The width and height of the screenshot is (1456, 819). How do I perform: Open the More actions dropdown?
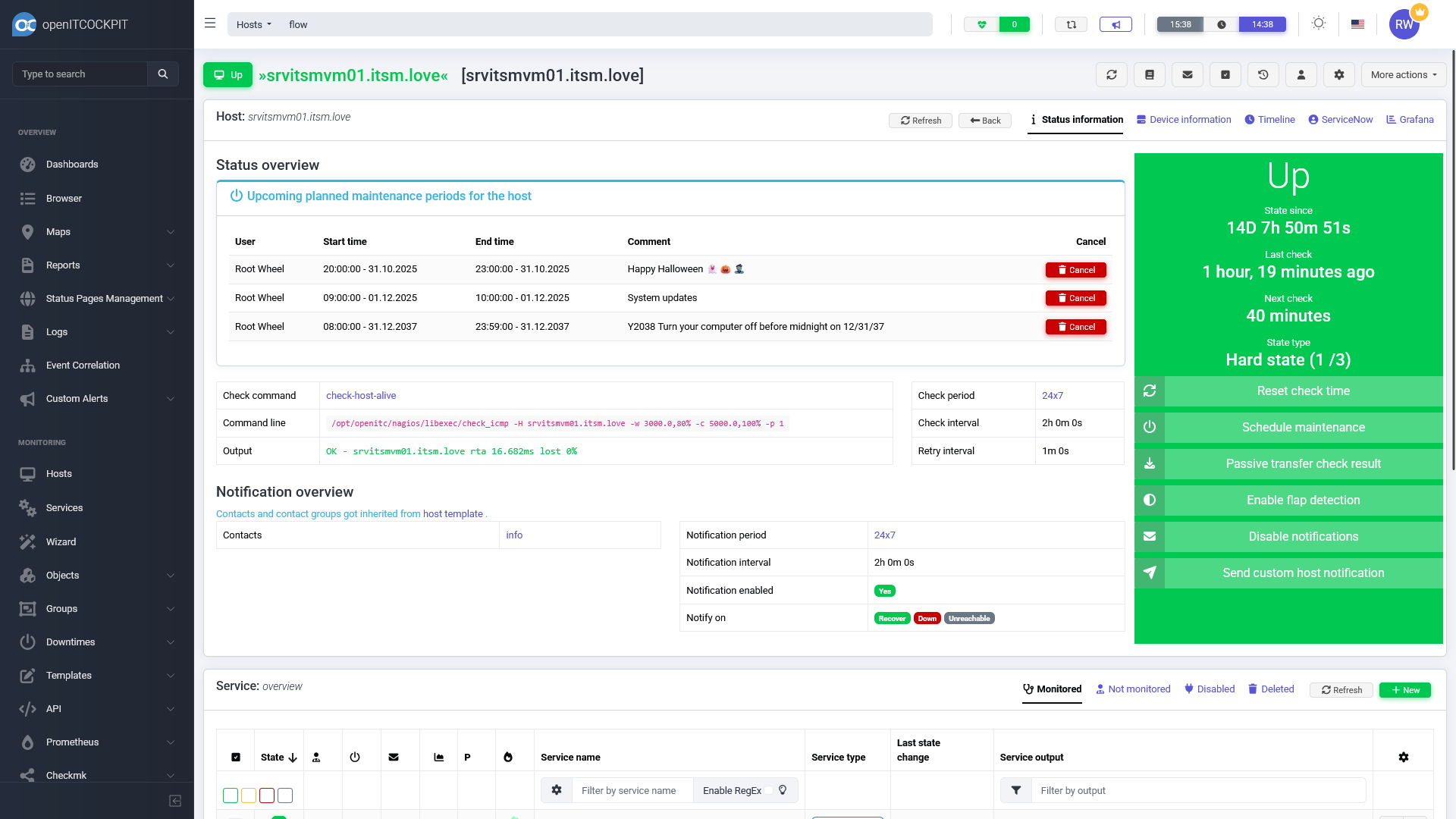point(1404,75)
